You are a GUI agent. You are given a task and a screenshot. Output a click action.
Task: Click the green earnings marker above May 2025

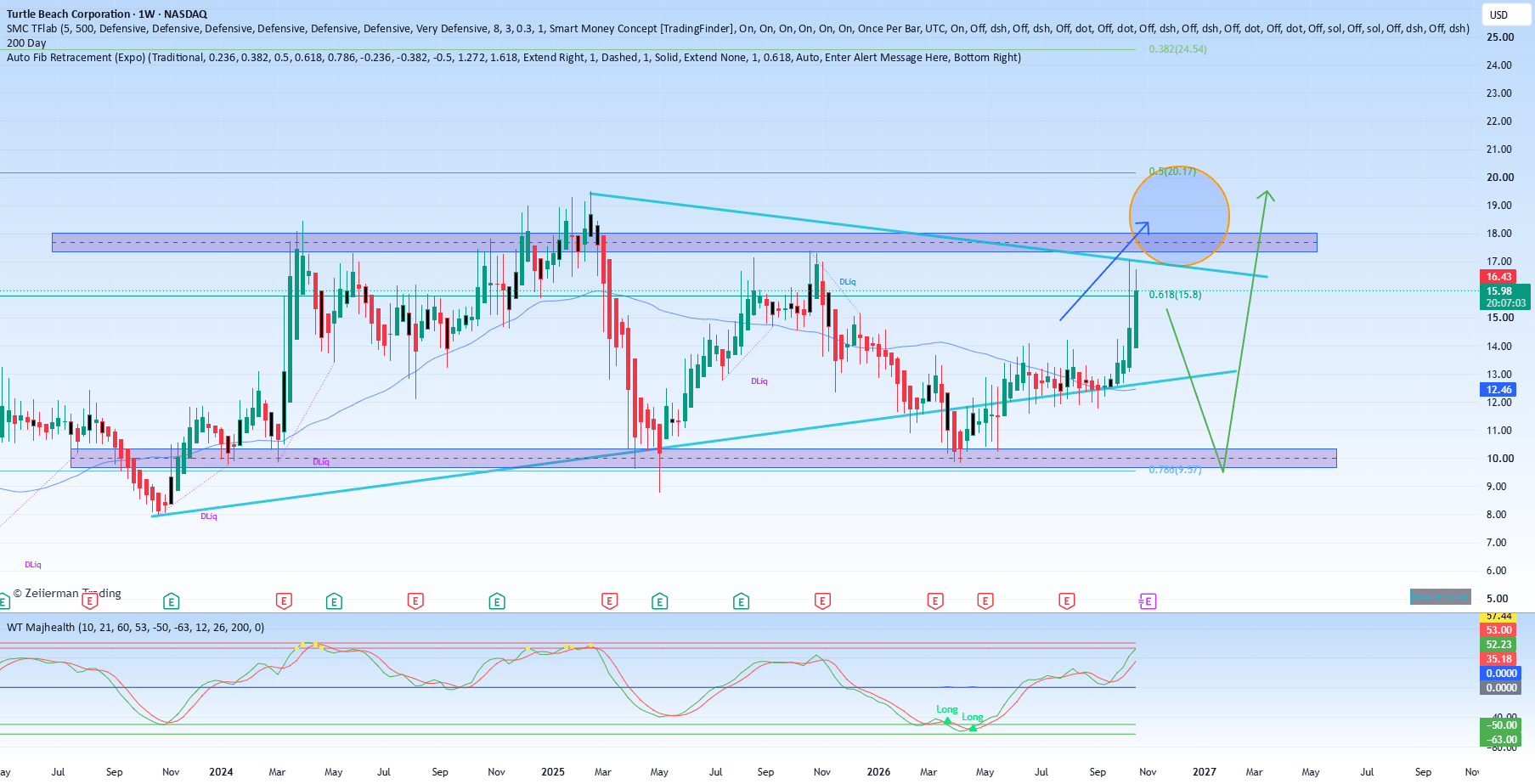(660, 601)
